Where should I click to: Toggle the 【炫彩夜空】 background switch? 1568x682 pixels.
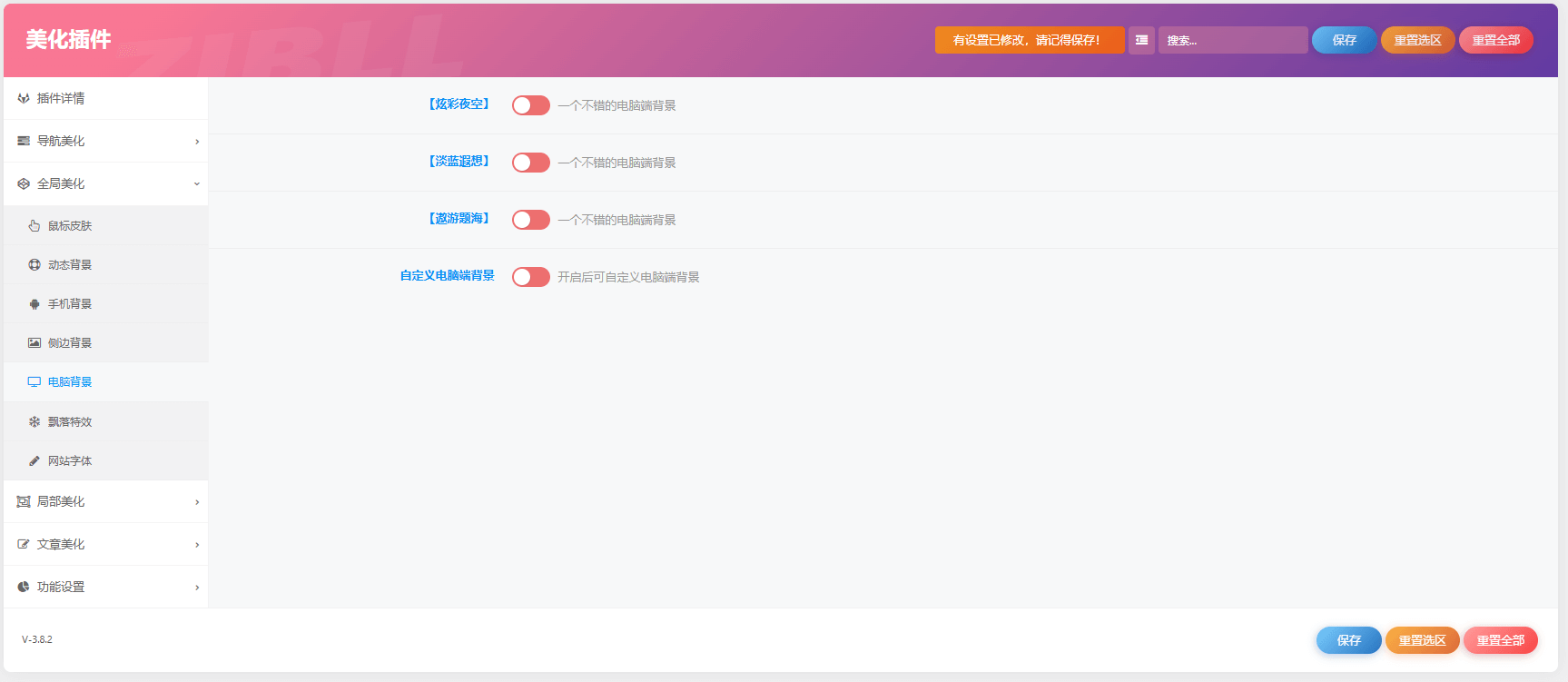tap(531, 105)
